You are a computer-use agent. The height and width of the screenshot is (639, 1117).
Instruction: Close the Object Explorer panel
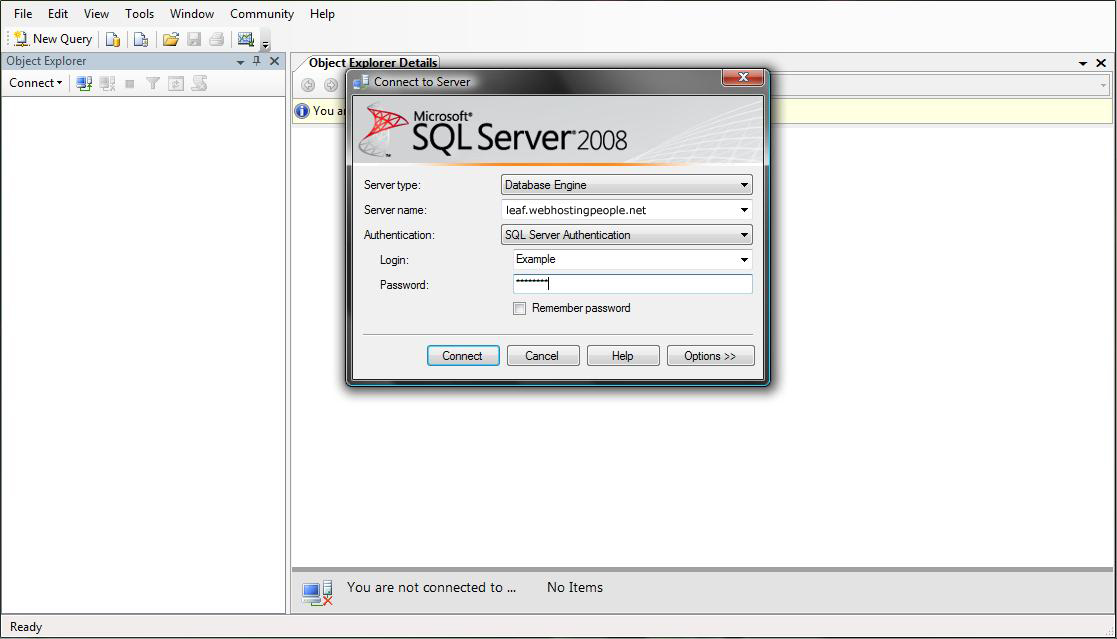click(x=274, y=61)
